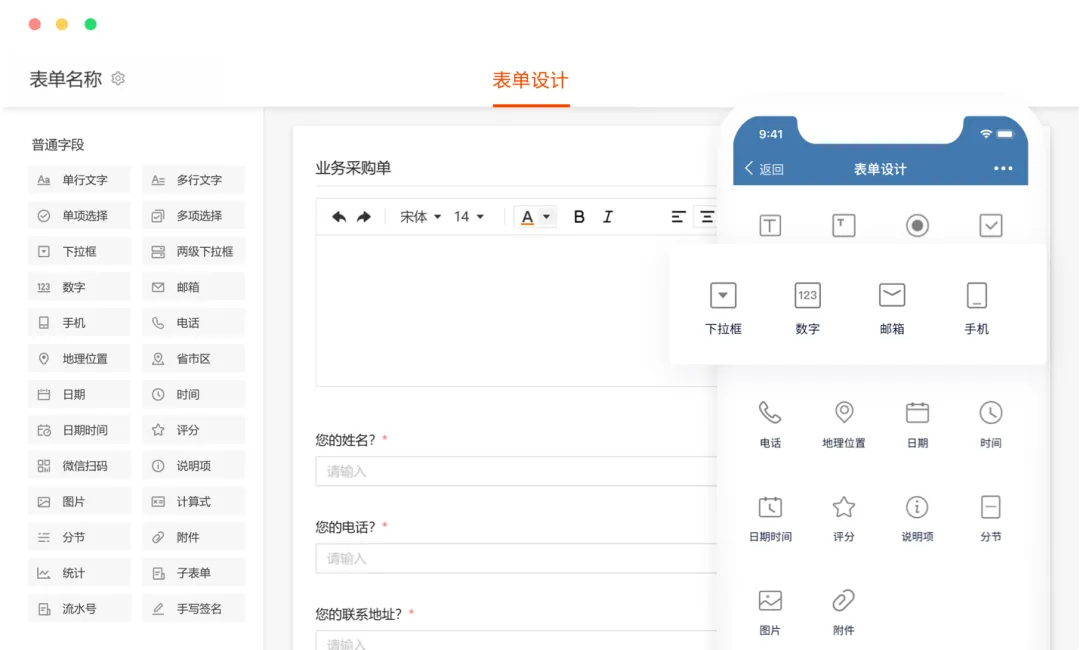Open the three-dot menu on phone header
Screen dimensions: 1080x650
(1003, 169)
